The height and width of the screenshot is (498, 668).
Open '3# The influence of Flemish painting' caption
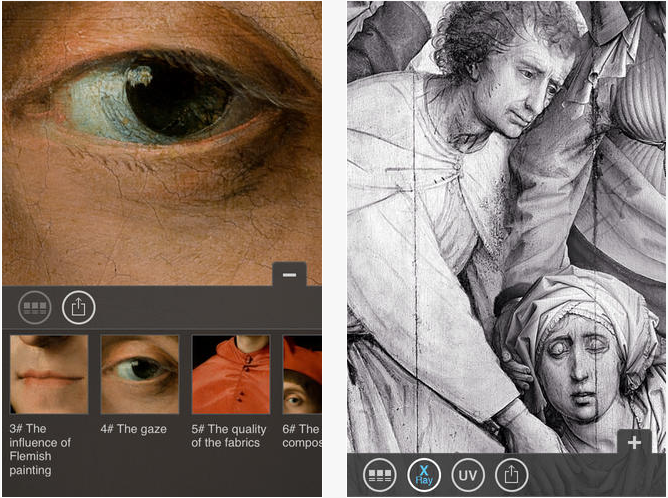pos(40,449)
